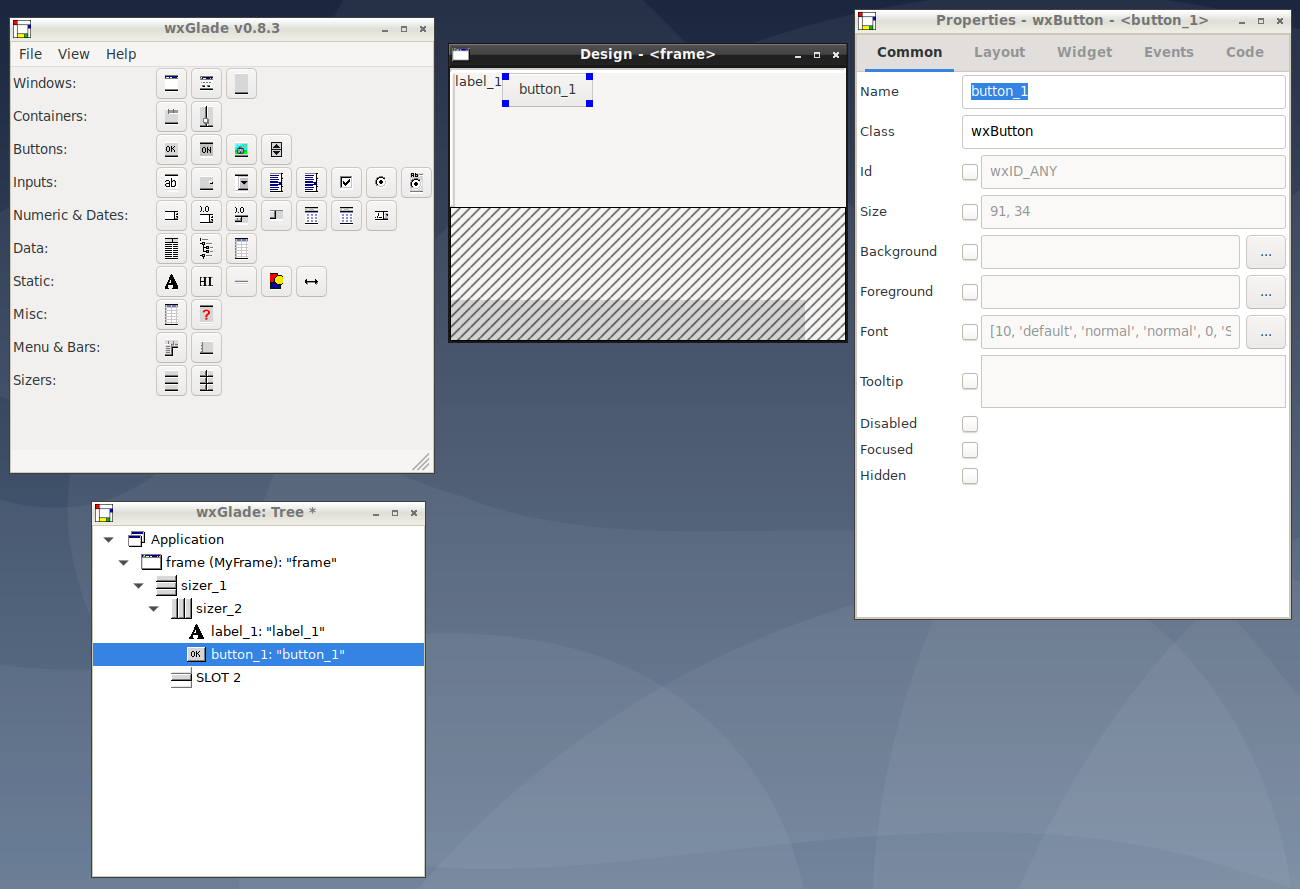The height and width of the screenshot is (889, 1300).
Task: Add the ON ToggleButton widget
Action: (x=207, y=150)
